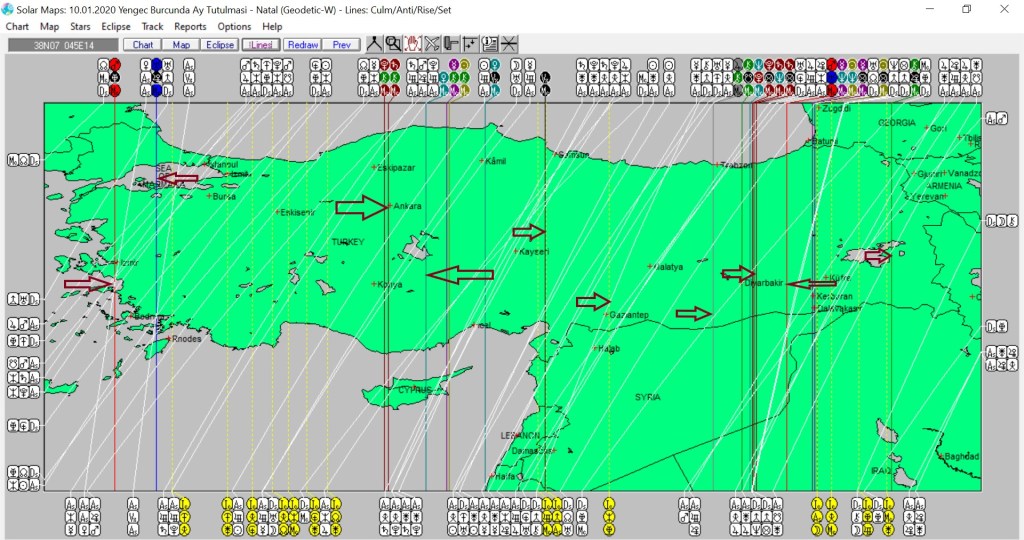Open the Track menu
The image size is (1024, 540).
(x=152, y=26)
